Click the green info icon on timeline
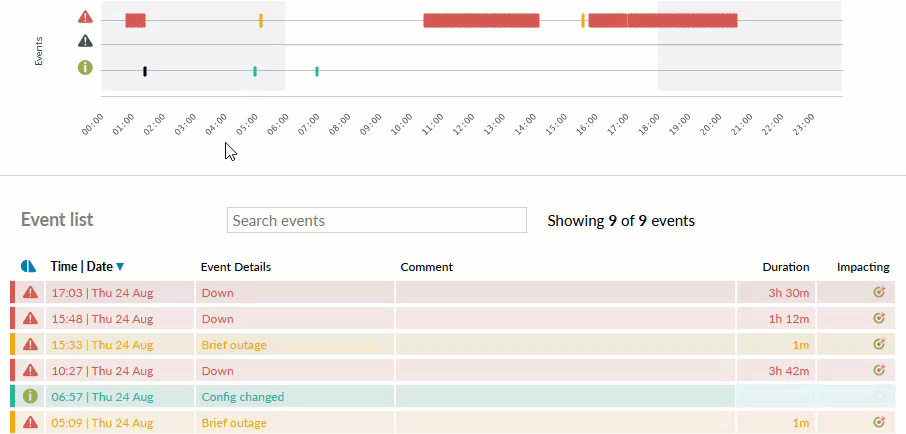 coord(85,68)
